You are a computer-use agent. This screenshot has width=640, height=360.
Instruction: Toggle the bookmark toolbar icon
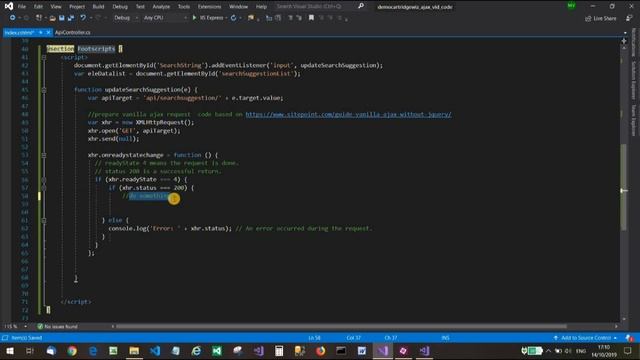(311, 18)
